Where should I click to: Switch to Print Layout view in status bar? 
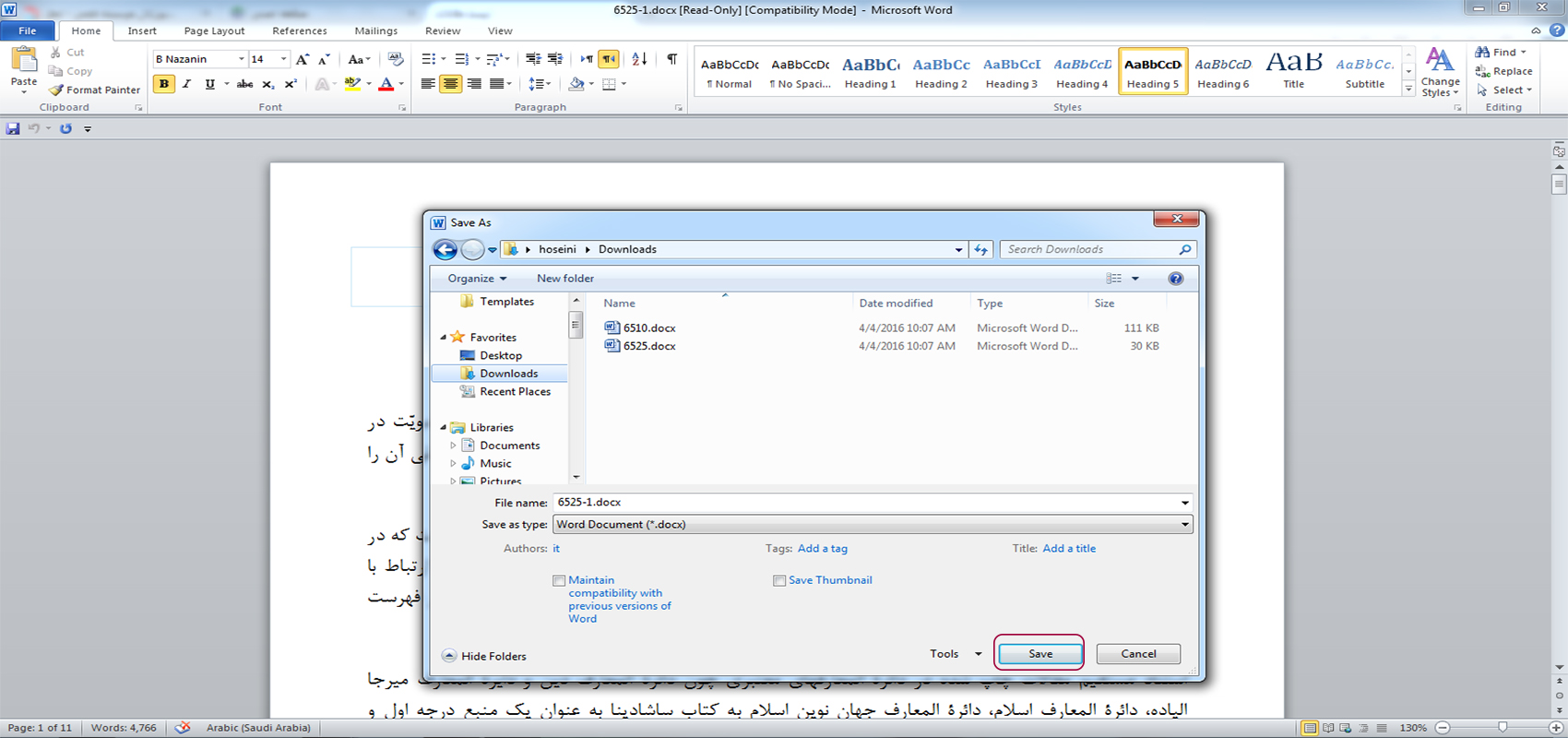click(x=1310, y=728)
